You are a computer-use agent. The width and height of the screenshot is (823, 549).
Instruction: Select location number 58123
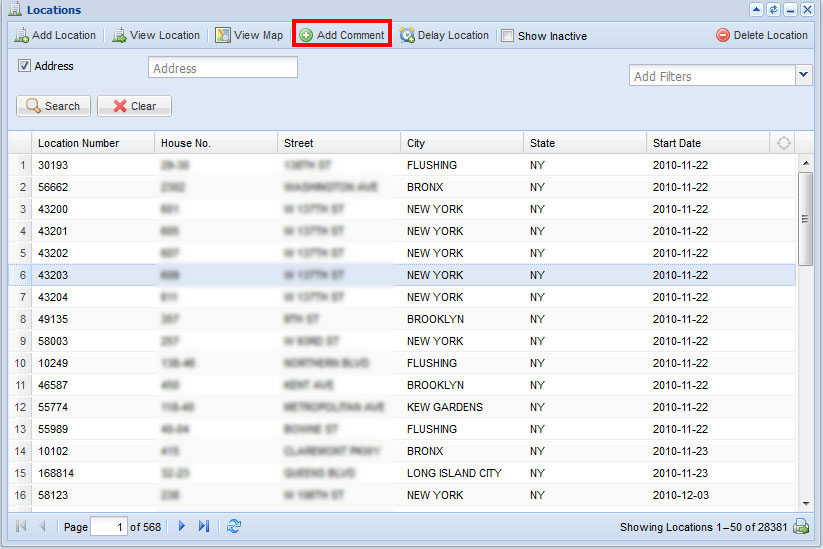53,495
